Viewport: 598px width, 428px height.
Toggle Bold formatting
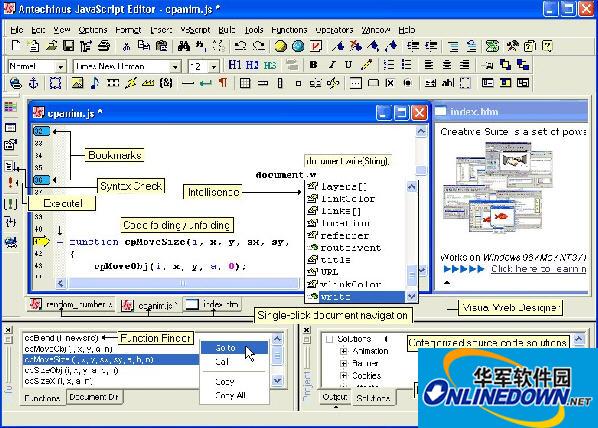313,65
